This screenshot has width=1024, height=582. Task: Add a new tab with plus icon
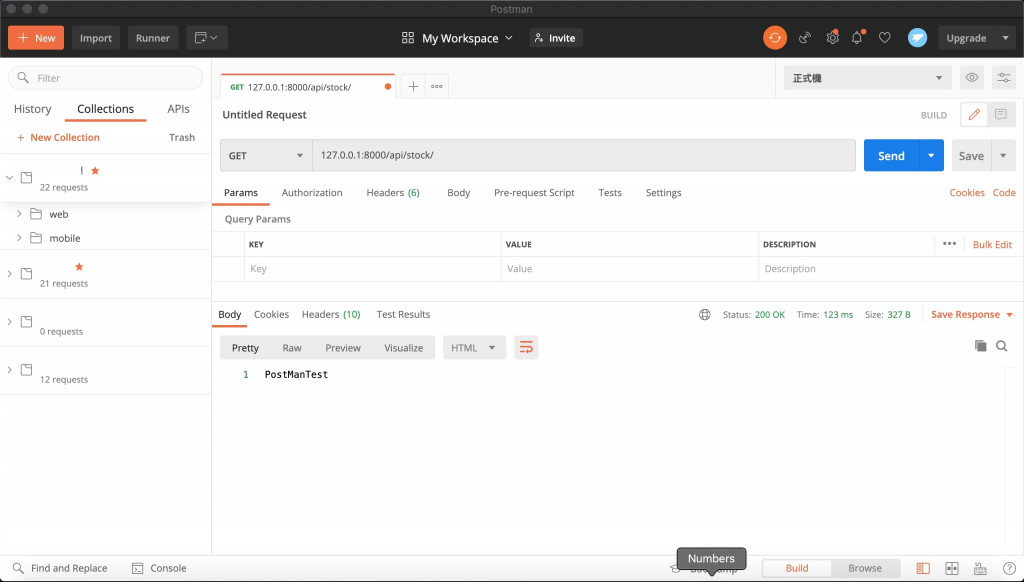coord(413,86)
